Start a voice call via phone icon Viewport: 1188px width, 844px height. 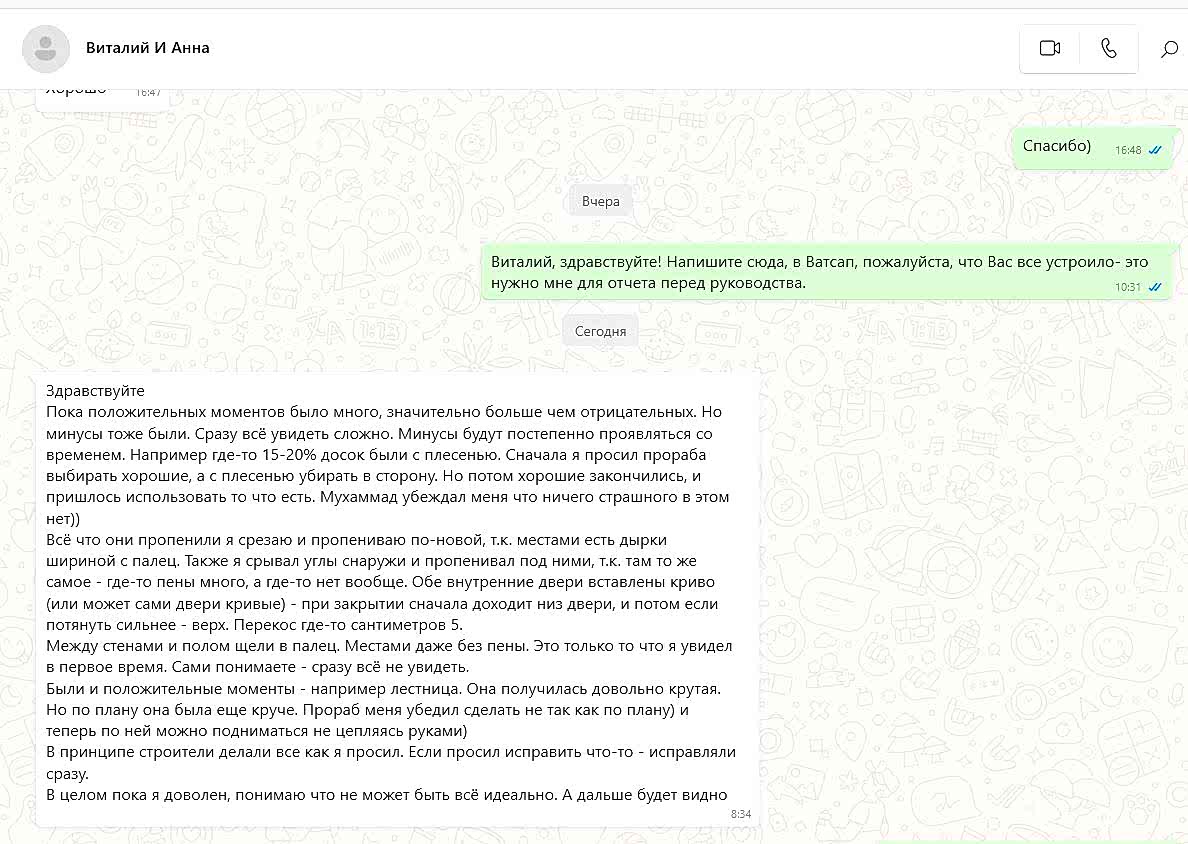pos(1108,48)
